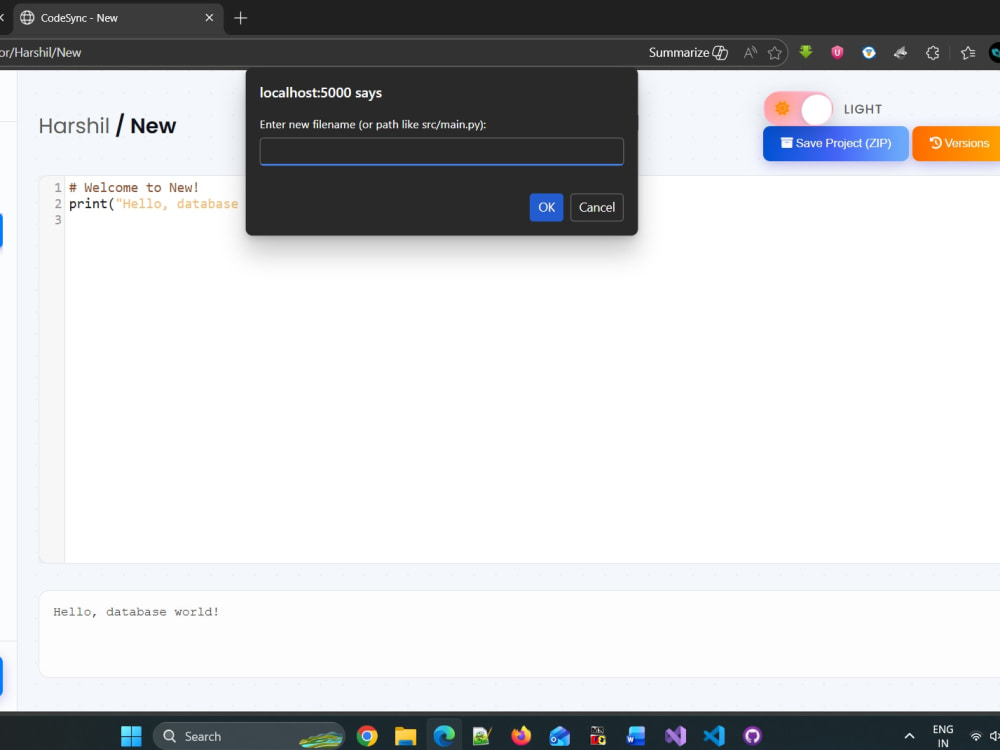Open Microsoft Edge from taskbar
This screenshot has height=750, width=1000.
point(444,736)
